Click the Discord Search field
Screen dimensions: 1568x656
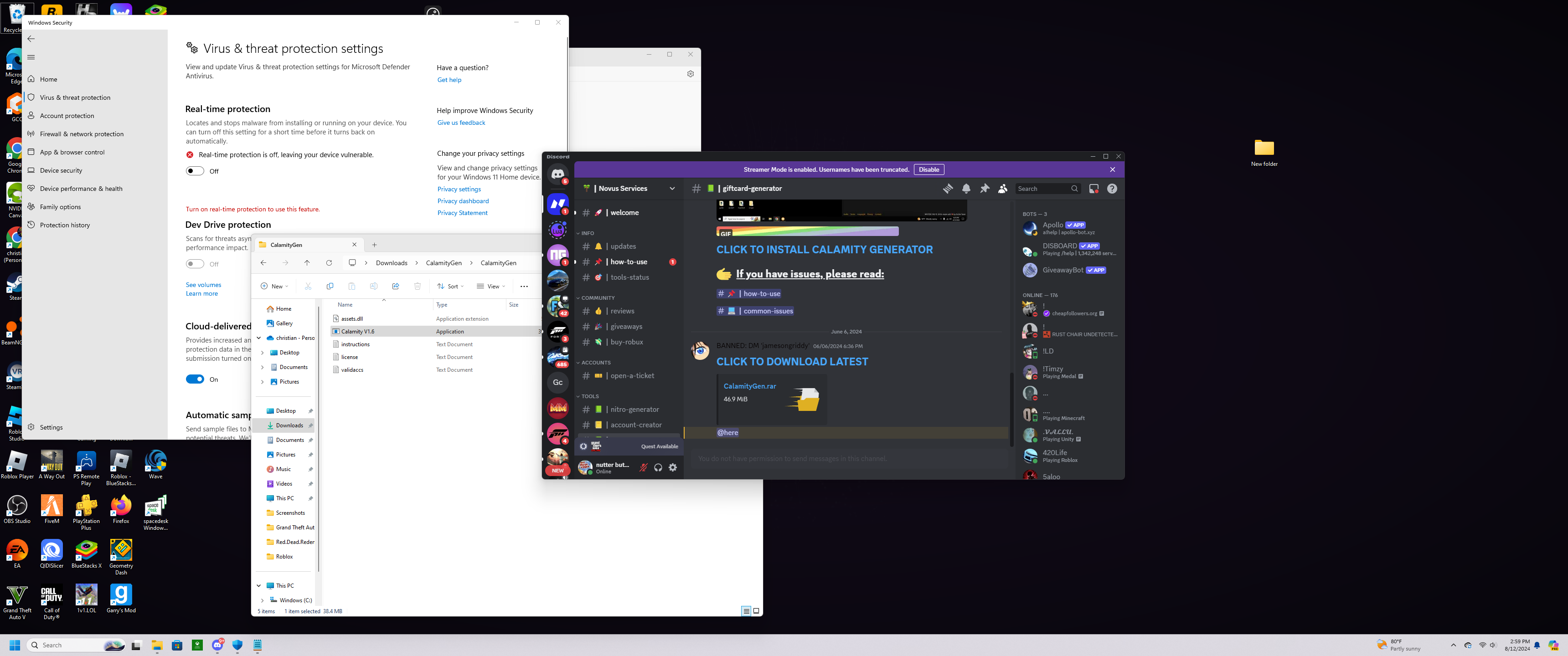tap(1042, 189)
